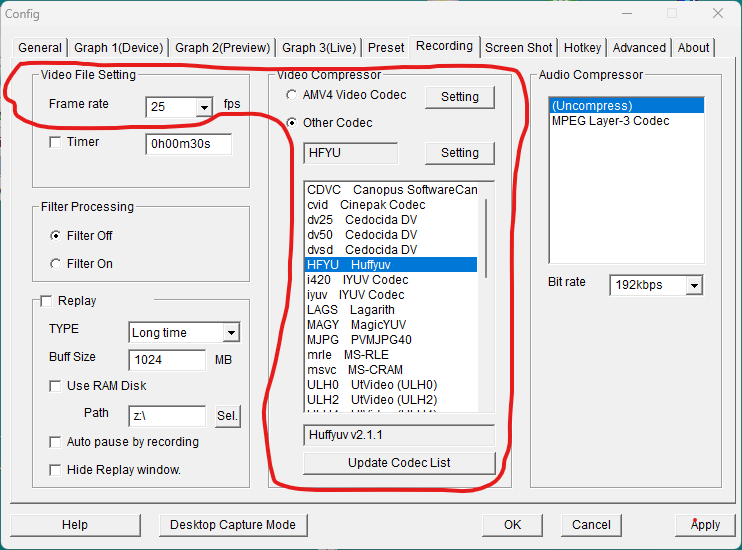Image resolution: width=742 pixels, height=550 pixels.
Task: Select dv25 Cedocida DV codec
Action: [391, 220]
